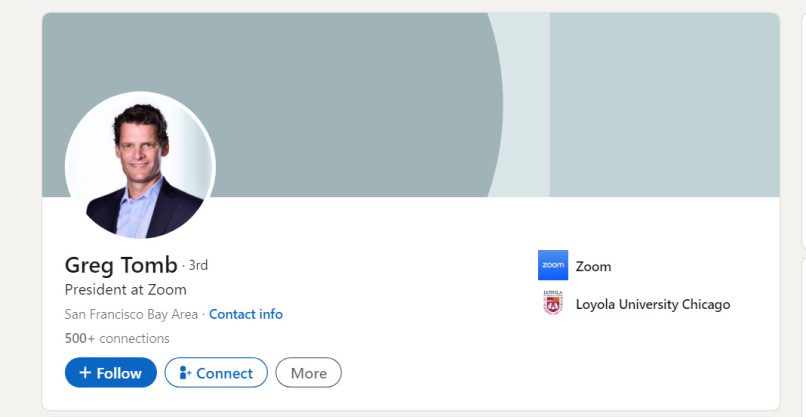This screenshot has height=417, width=806.
Task: Click the President at Zoom headline
Action: 125,290
